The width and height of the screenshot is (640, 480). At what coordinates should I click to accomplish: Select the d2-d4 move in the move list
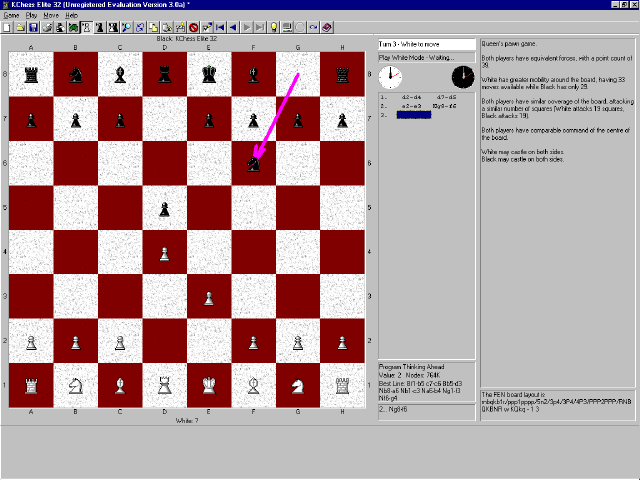409,98
